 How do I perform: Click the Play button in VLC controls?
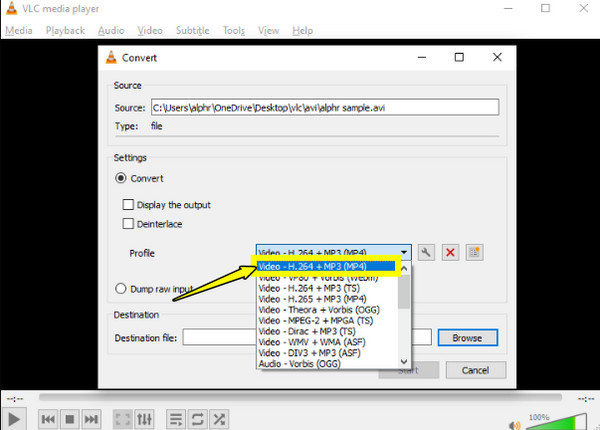(14, 419)
